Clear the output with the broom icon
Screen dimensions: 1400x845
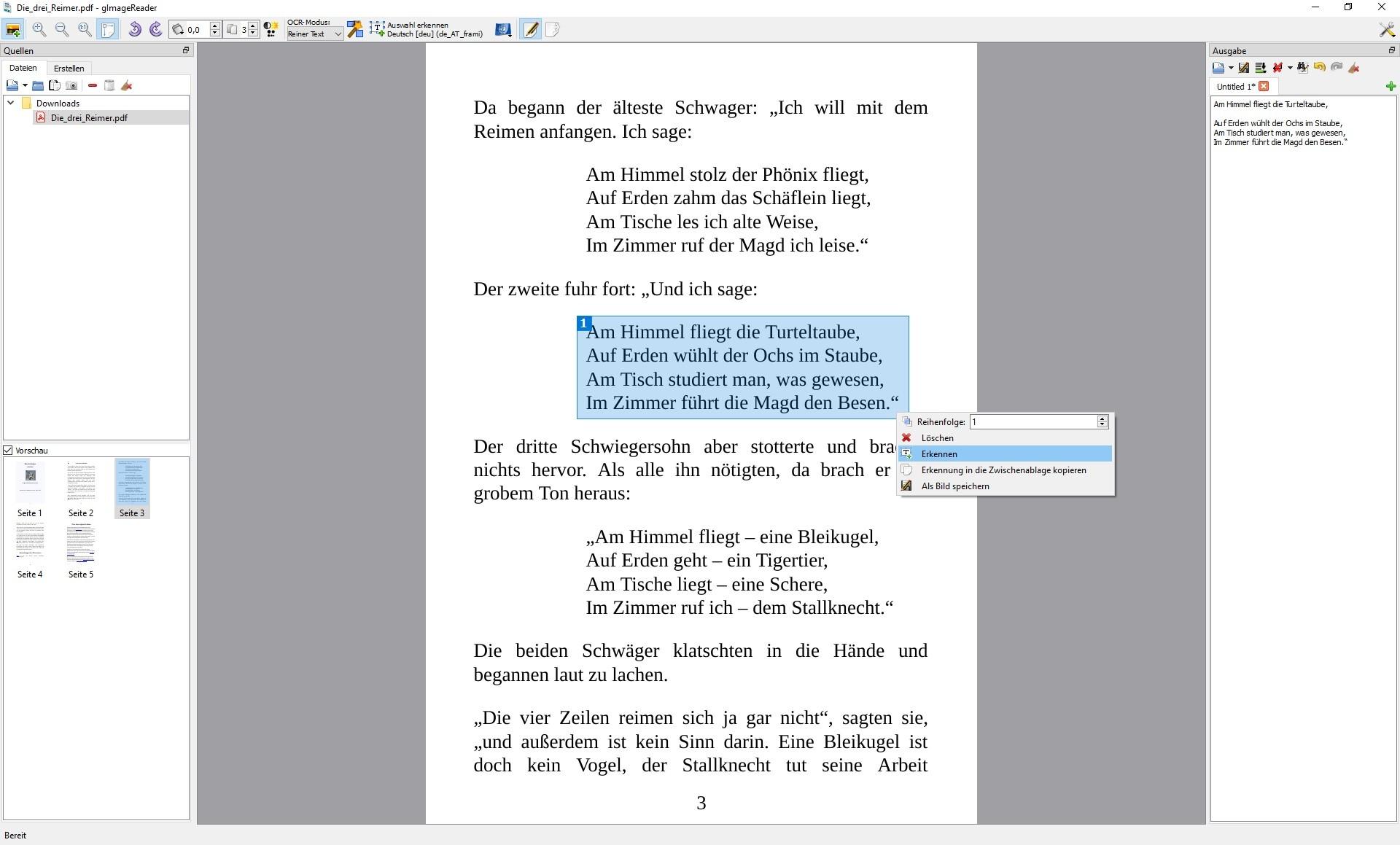click(1354, 67)
